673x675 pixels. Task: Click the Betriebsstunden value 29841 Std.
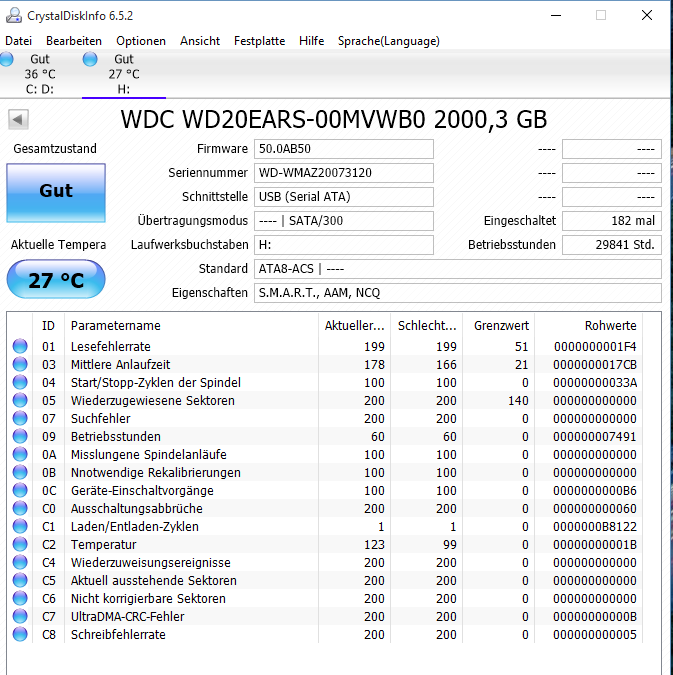point(612,245)
